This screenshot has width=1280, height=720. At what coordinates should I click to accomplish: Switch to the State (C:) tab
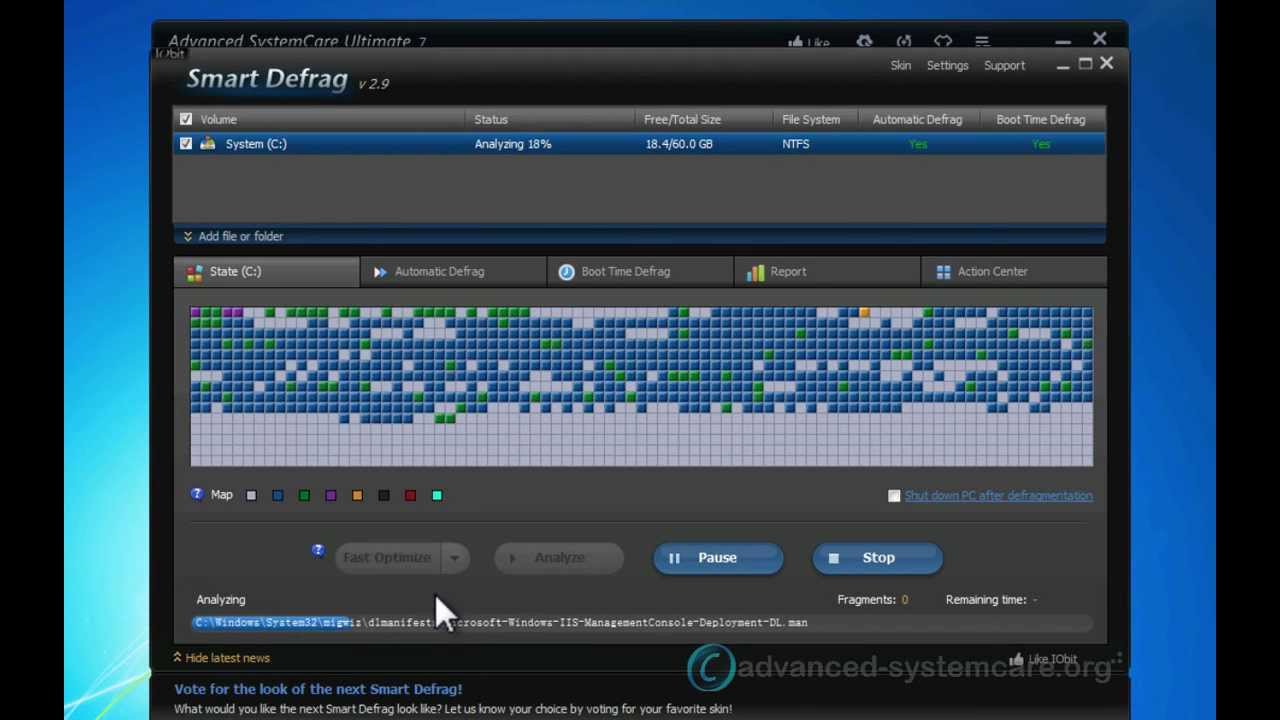coord(266,271)
